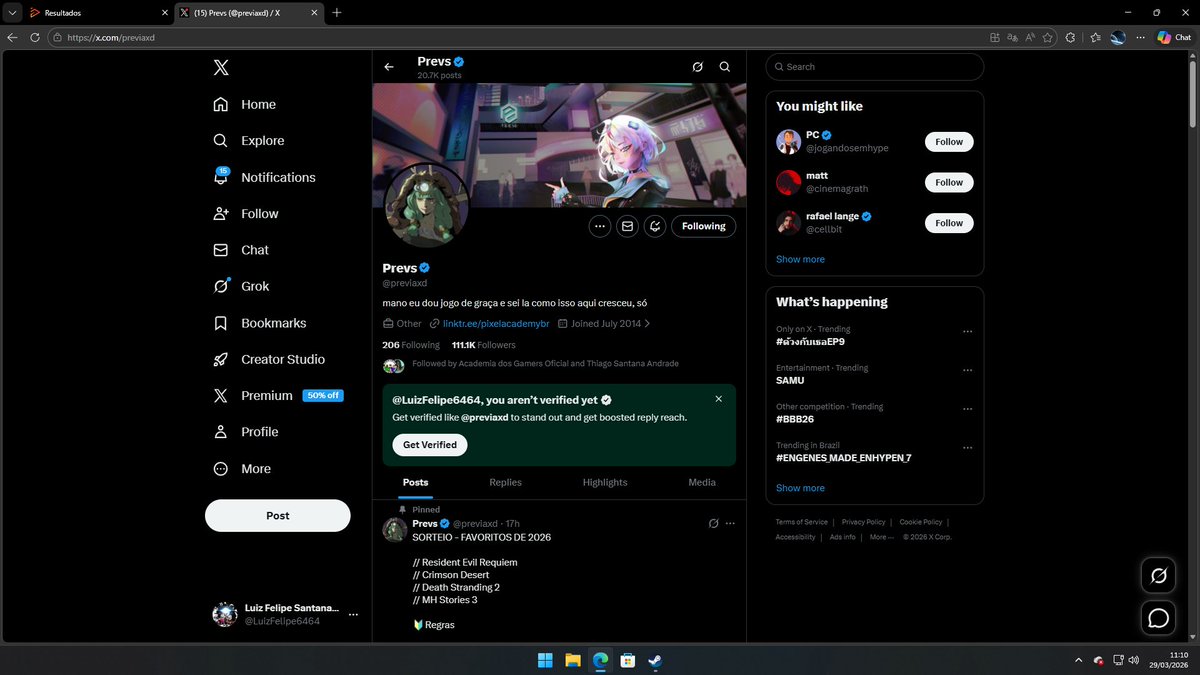The width and height of the screenshot is (1200, 675).
Task: Open options for the #BBB26 trend
Action: 967,409
